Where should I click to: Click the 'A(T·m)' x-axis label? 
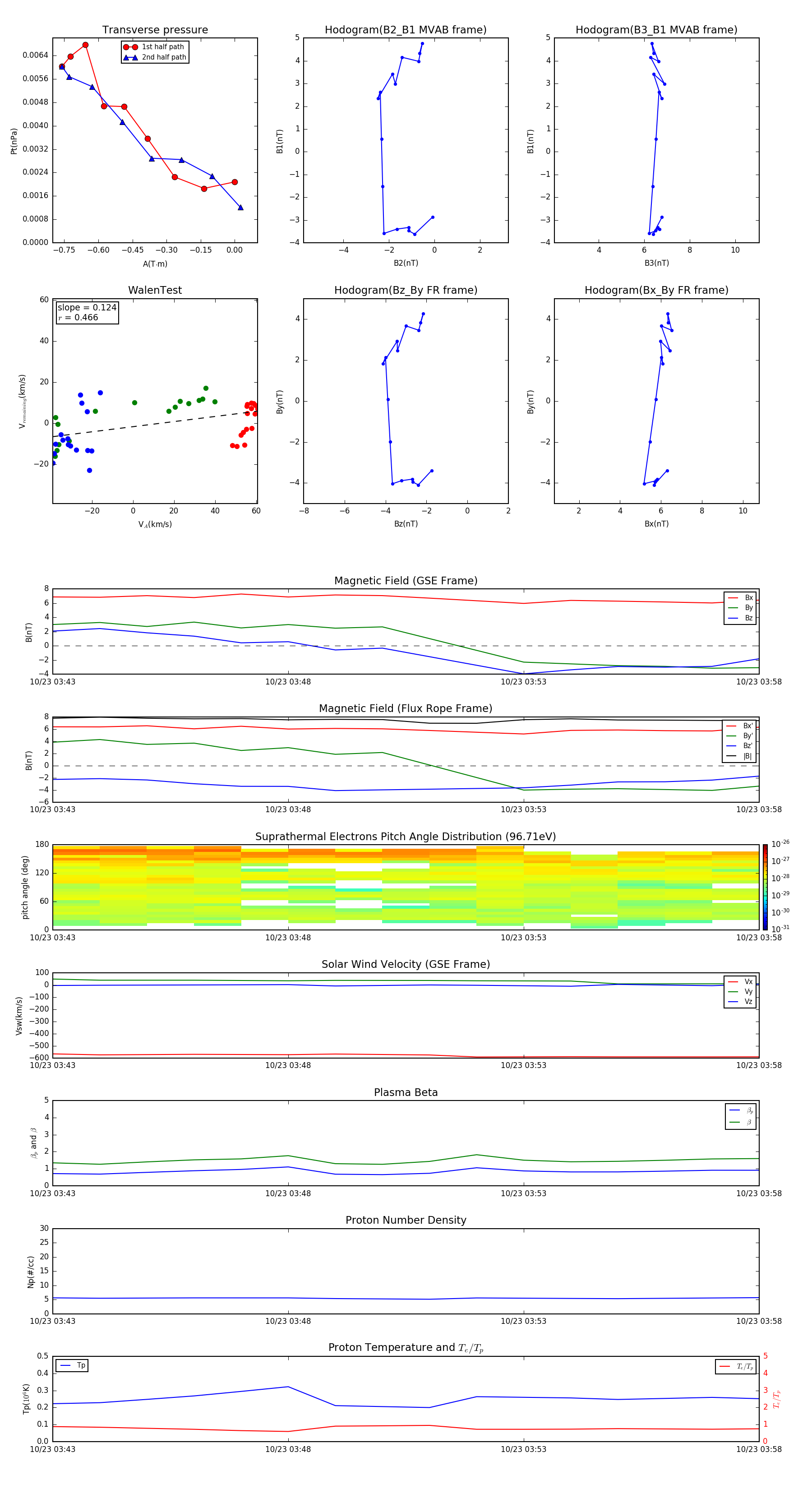pyautogui.click(x=155, y=264)
